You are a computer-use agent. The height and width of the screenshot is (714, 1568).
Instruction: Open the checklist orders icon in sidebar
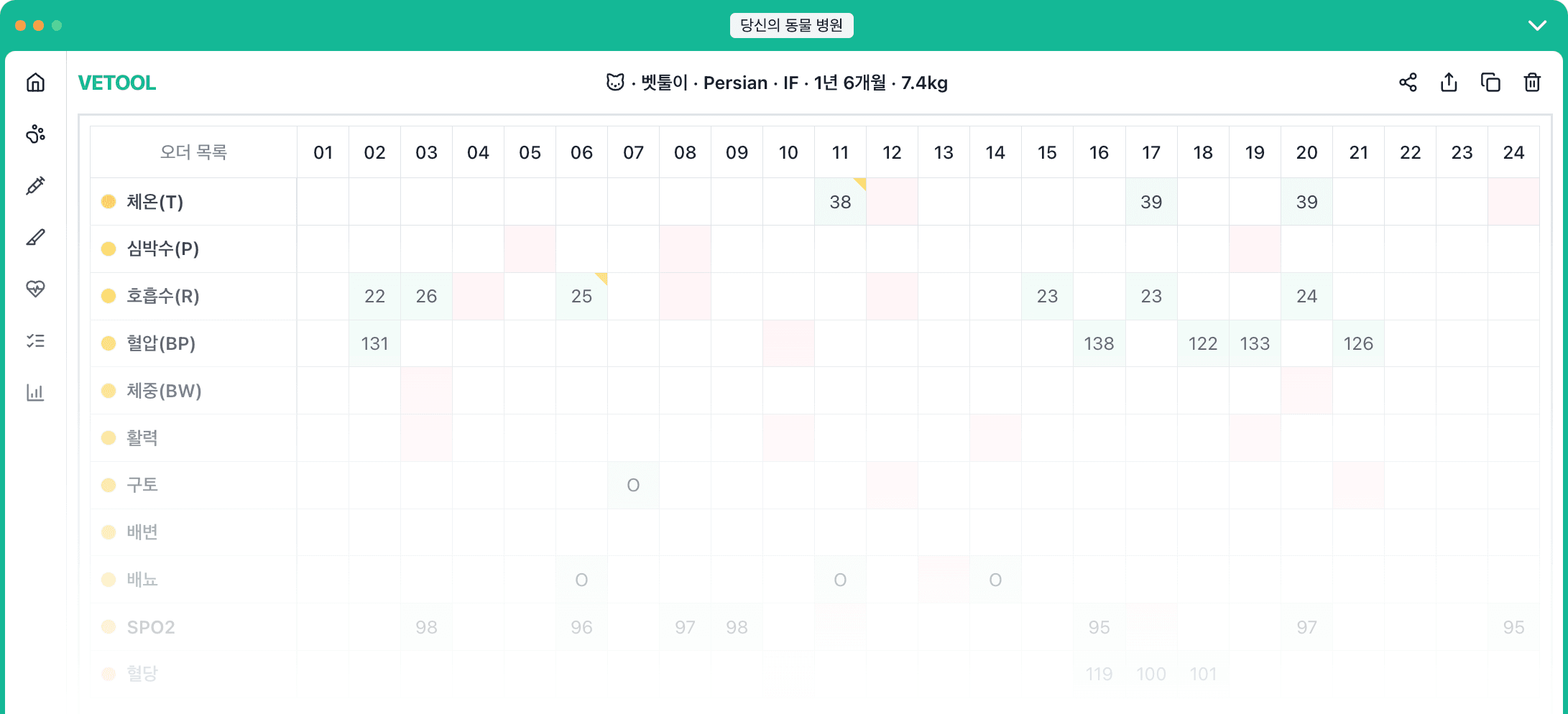point(34,341)
